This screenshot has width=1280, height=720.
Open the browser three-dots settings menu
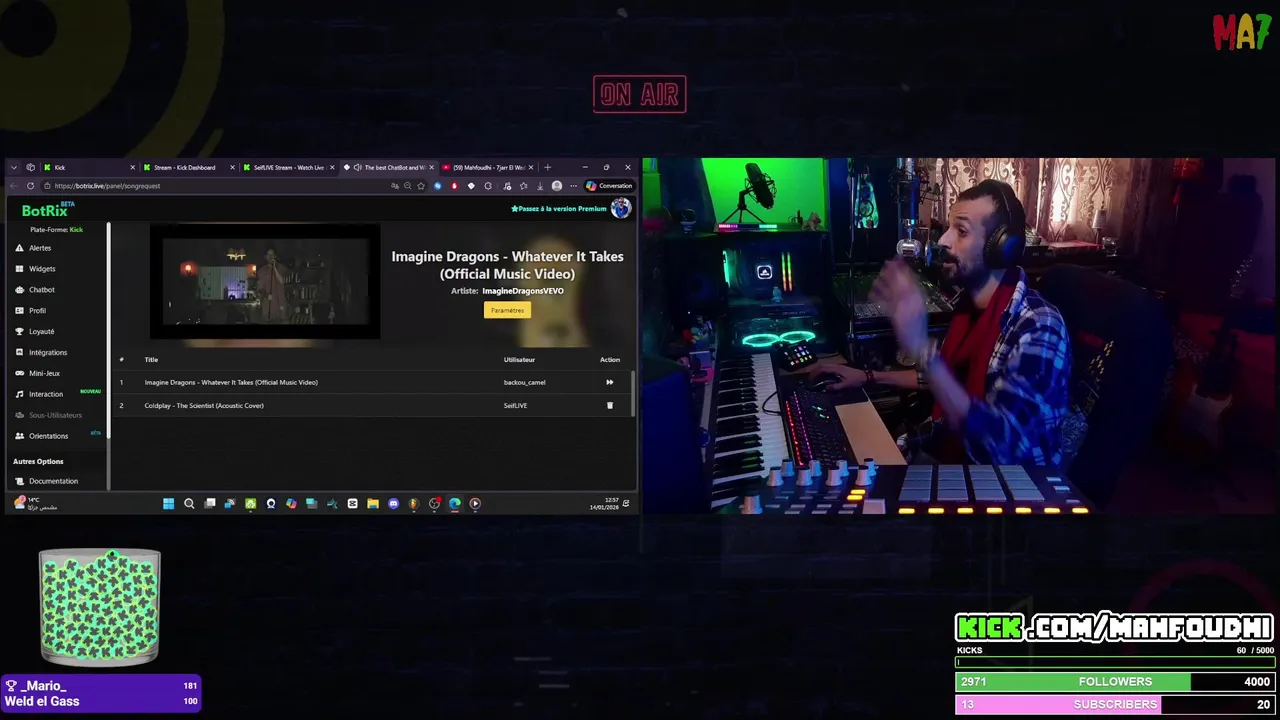click(x=574, y=186)
